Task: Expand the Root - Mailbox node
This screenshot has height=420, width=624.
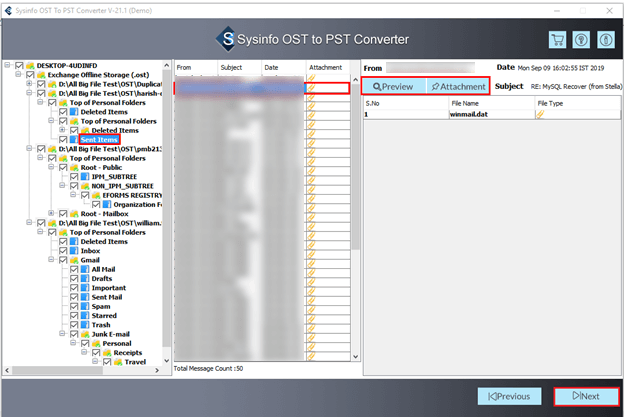Action: [x=51, y=213]
